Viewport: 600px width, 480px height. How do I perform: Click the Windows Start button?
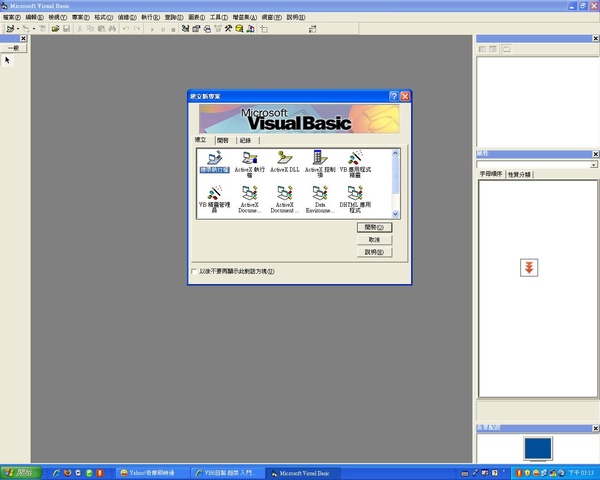coord(21,473)
